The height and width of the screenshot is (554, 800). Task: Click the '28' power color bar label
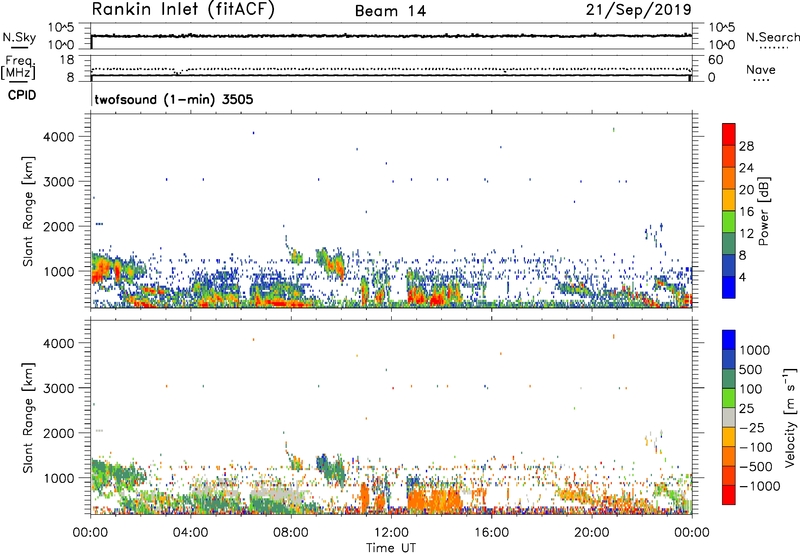[x=746, y=146]
